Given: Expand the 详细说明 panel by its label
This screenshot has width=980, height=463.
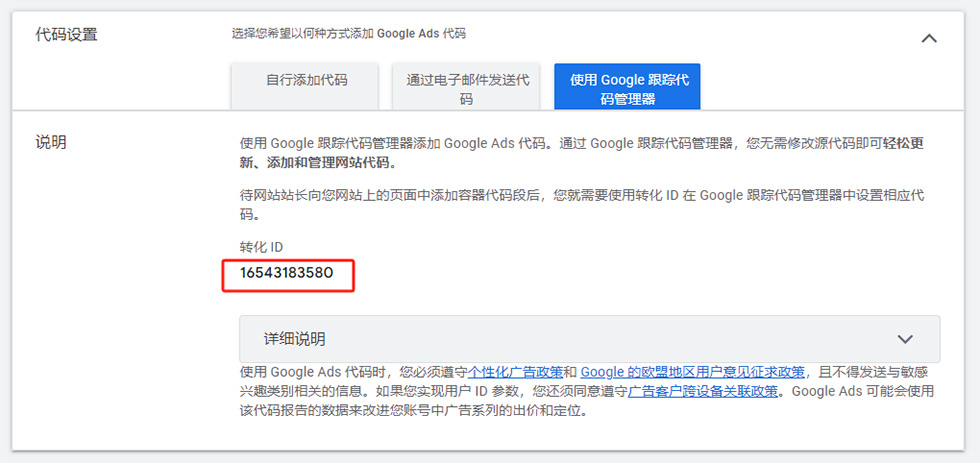Looking at the screenshot, I should (294, 339).
